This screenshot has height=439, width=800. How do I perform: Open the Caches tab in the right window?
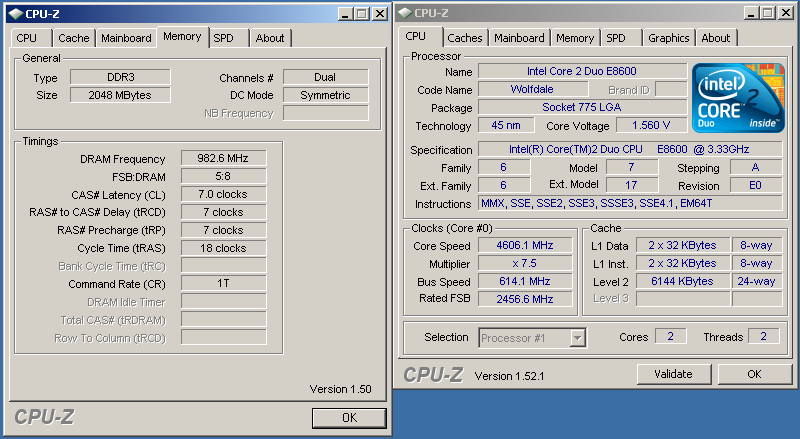tap(465, 38)
